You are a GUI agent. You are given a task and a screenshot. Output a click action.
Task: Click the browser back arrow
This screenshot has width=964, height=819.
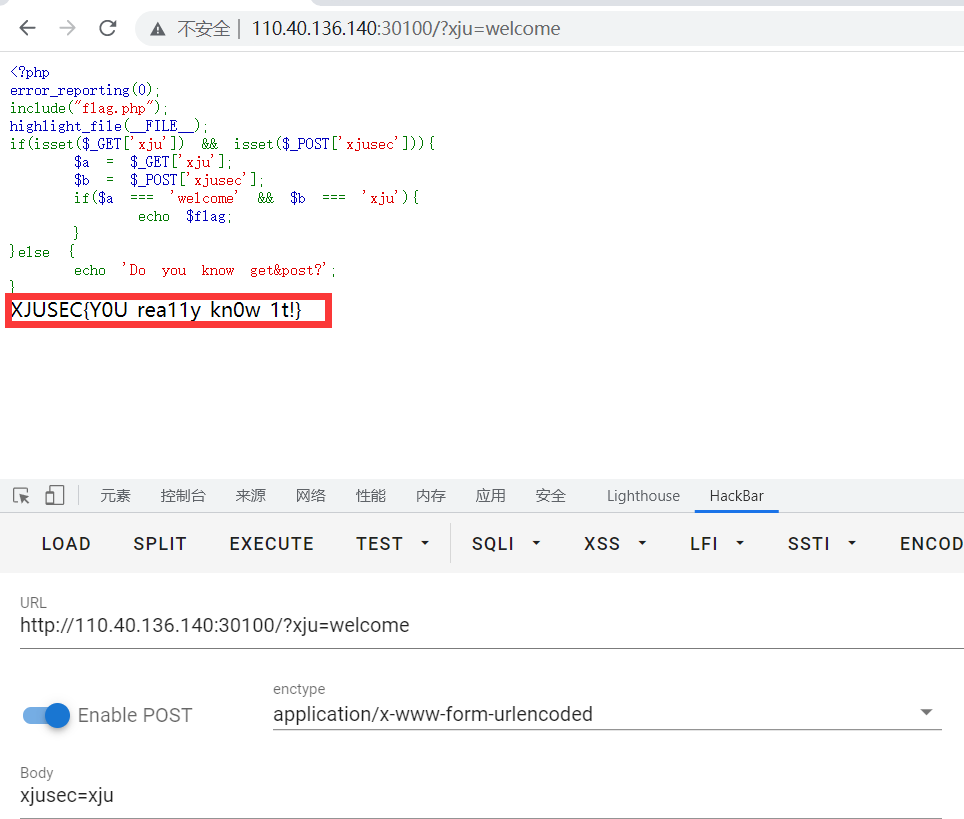click(x=27, y=28)
